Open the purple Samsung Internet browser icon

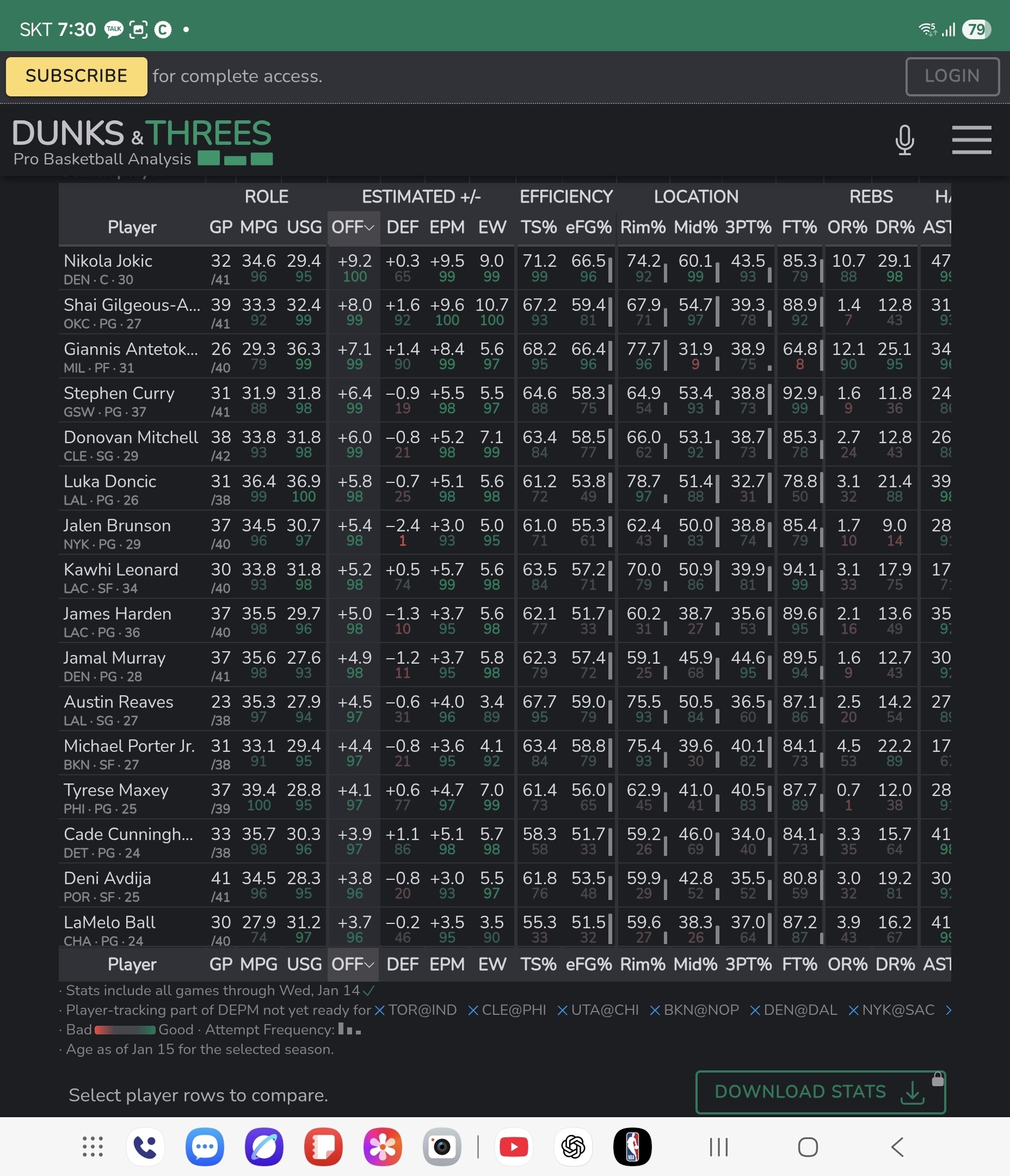pyautogui.click(x=264, y=1147)
